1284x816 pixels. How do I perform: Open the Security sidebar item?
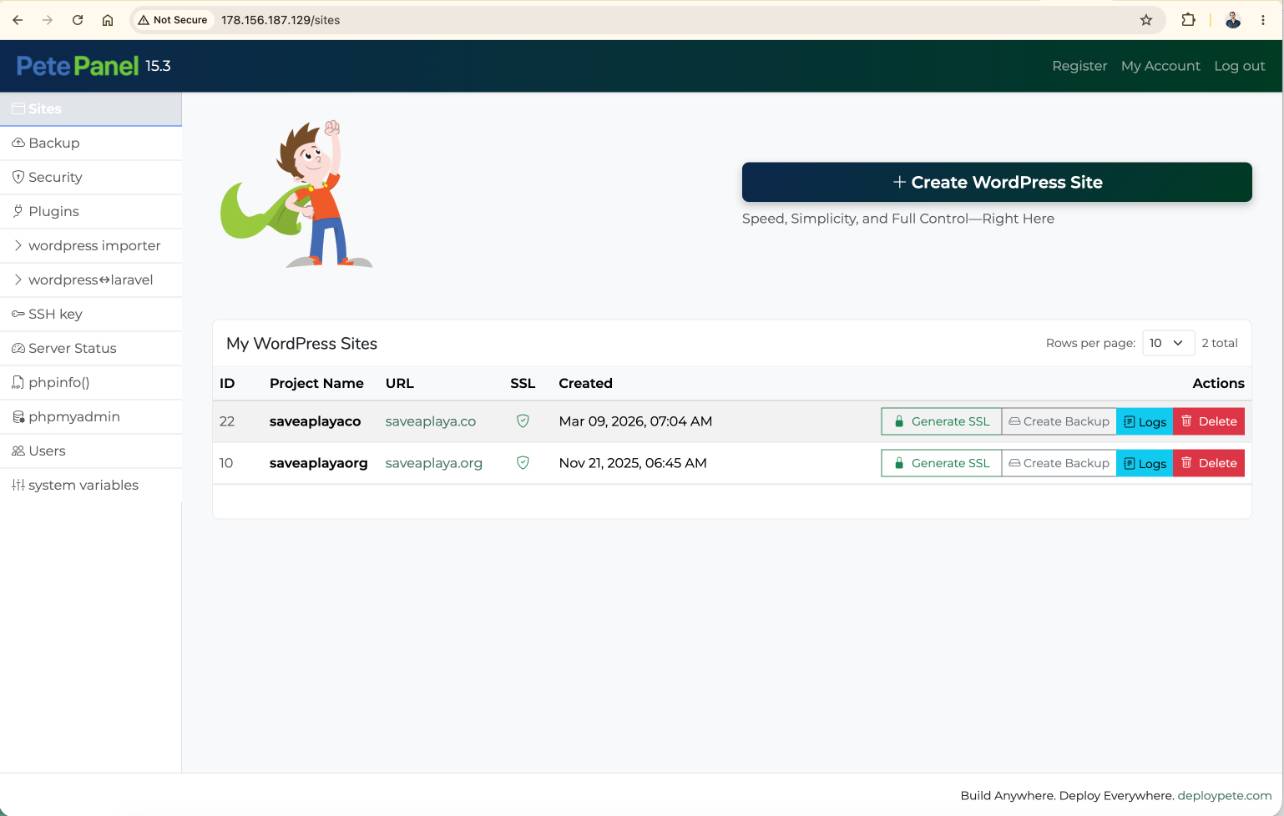91,177
